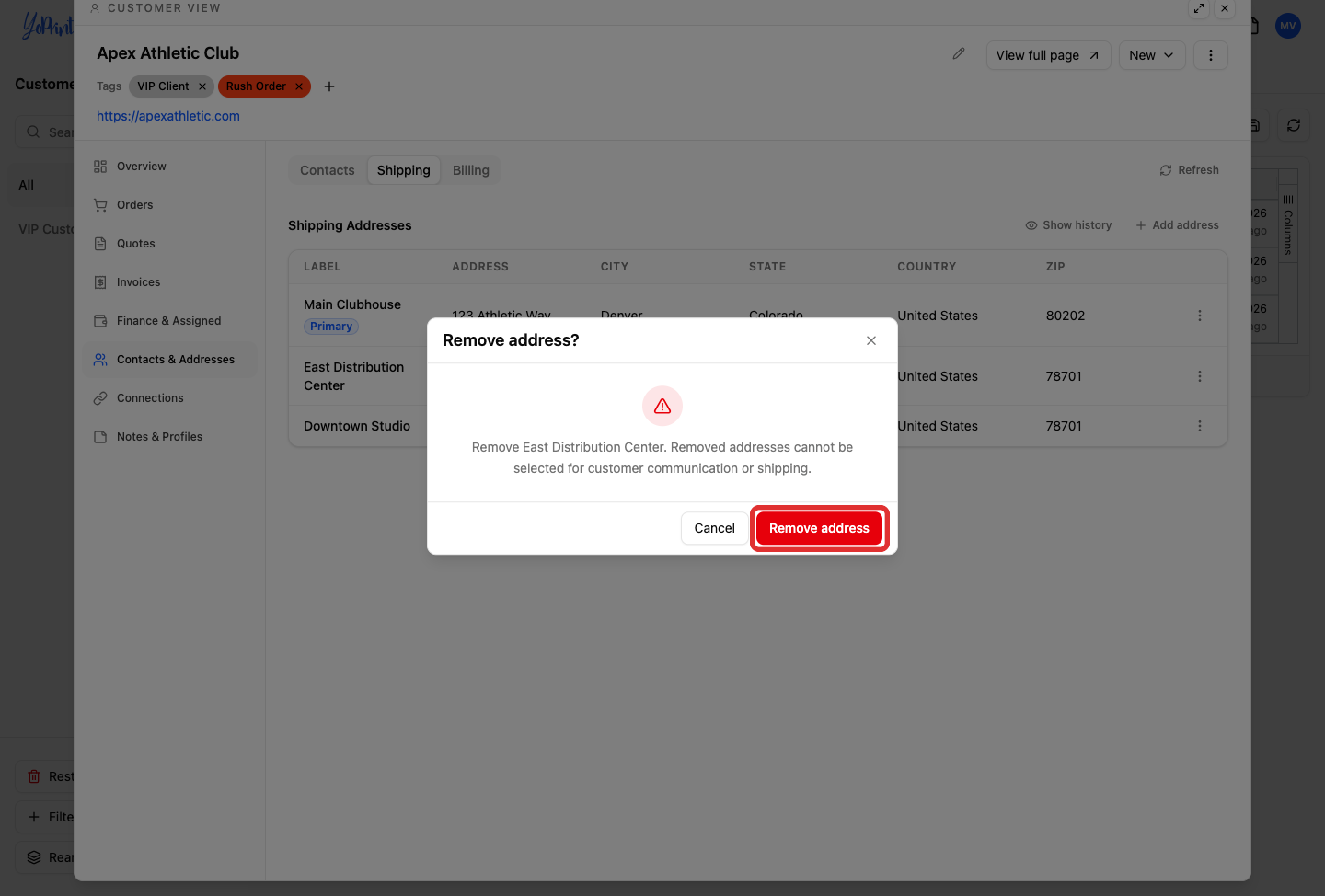
Task: Refresh the shipping addresses list
Action: pos(1189,170)
